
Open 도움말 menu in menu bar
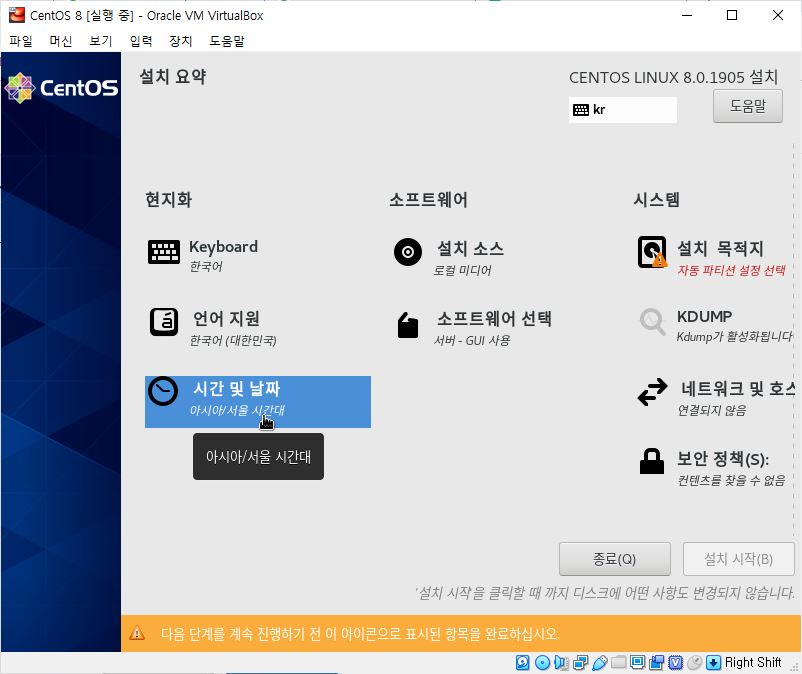click(x=227, y=41)
